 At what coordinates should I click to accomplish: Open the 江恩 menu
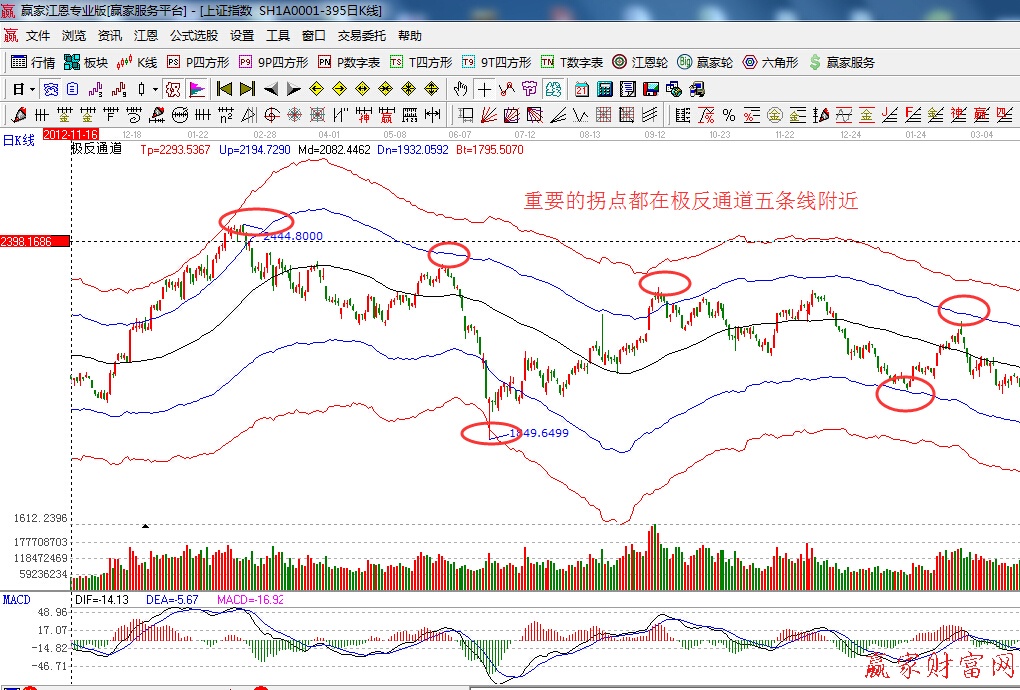click(146, 35)
